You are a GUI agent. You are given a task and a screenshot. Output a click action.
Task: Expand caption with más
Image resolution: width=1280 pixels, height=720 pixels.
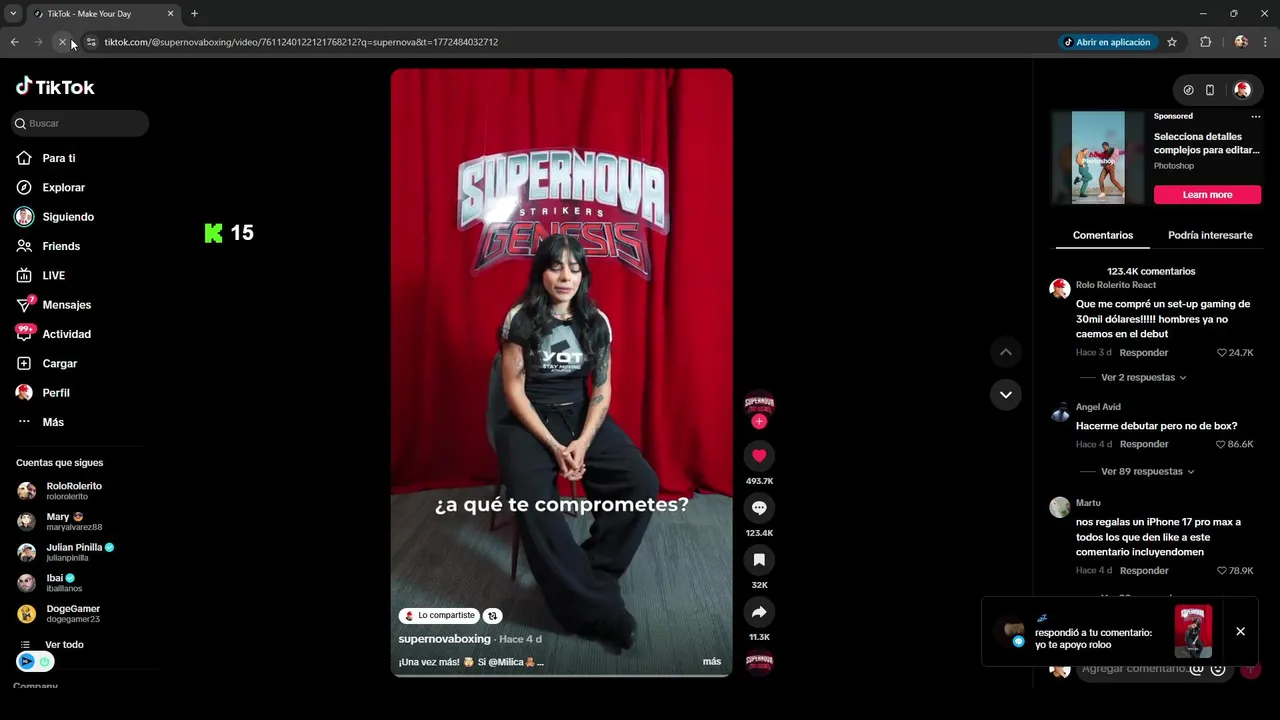click(712, 662)
